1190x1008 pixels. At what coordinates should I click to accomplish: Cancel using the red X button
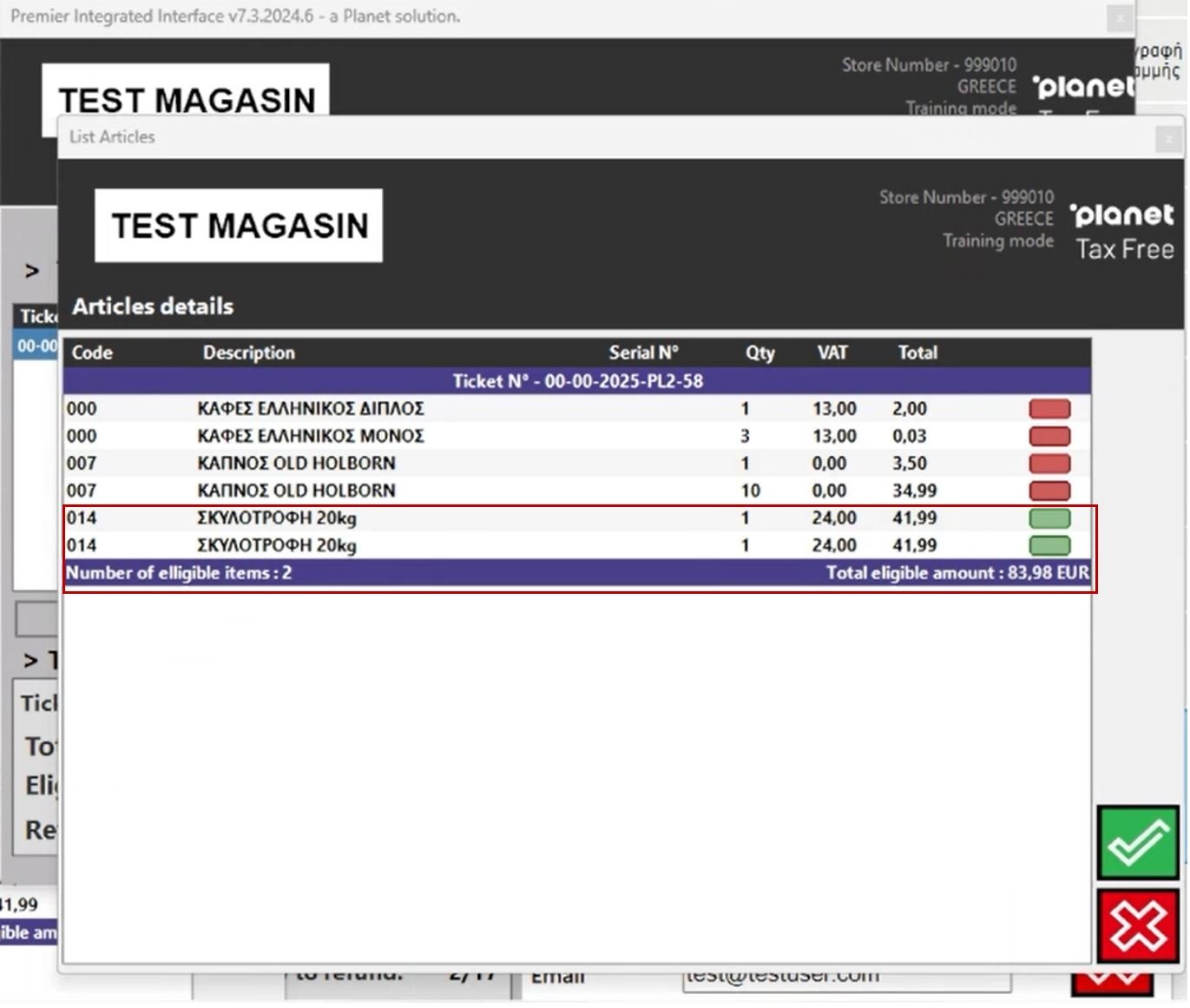tap(1137, 926)
